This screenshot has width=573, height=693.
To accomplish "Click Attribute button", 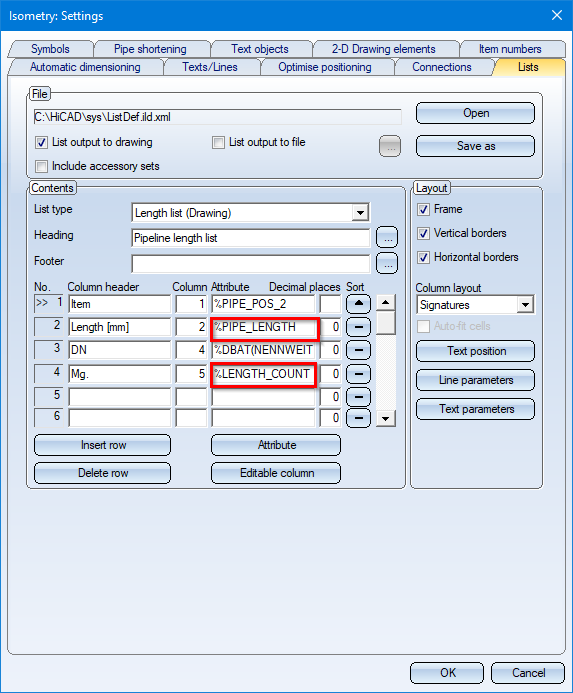I will click(x=276, y=445).
